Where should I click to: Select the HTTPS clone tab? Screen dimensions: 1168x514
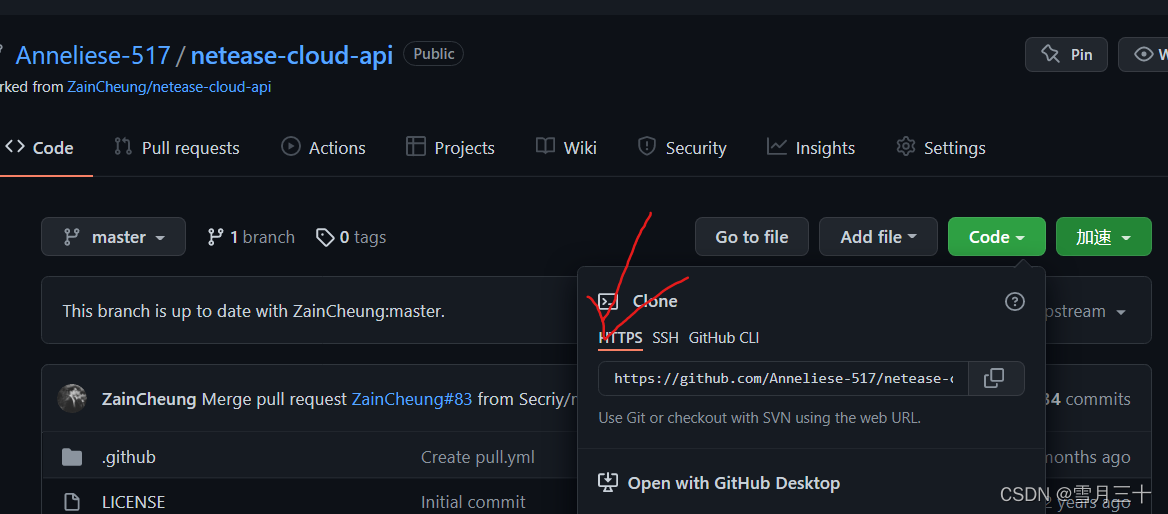tap(620, 337)
